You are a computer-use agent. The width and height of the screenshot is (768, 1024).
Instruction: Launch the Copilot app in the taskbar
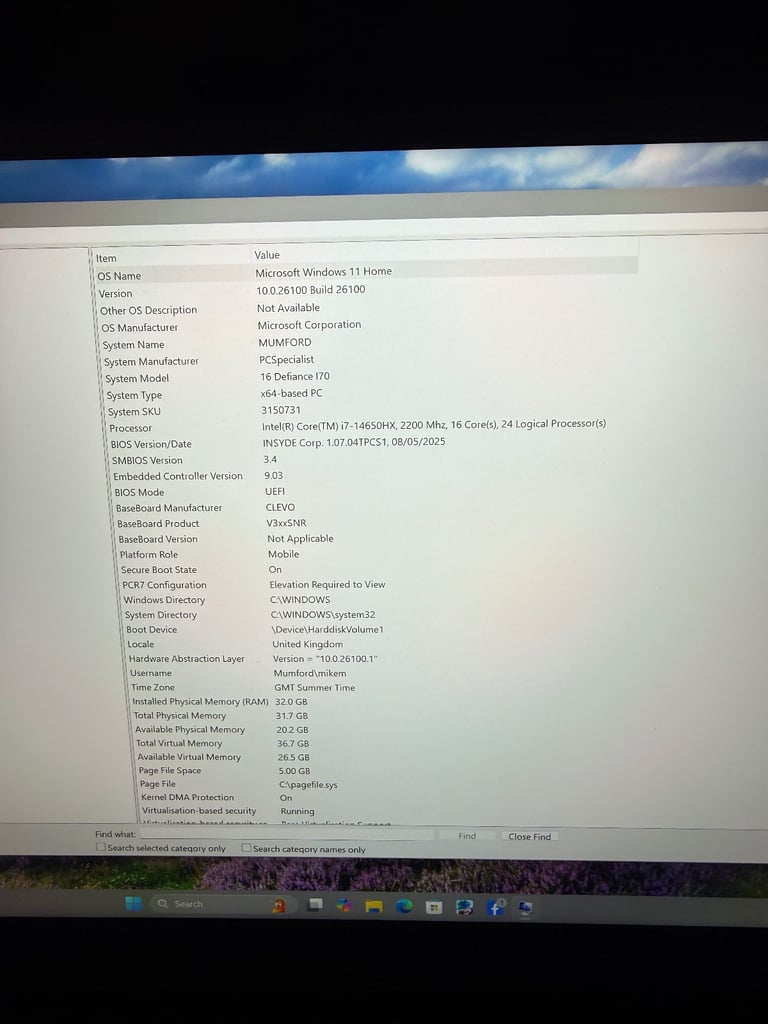click(x=344, y=906)
